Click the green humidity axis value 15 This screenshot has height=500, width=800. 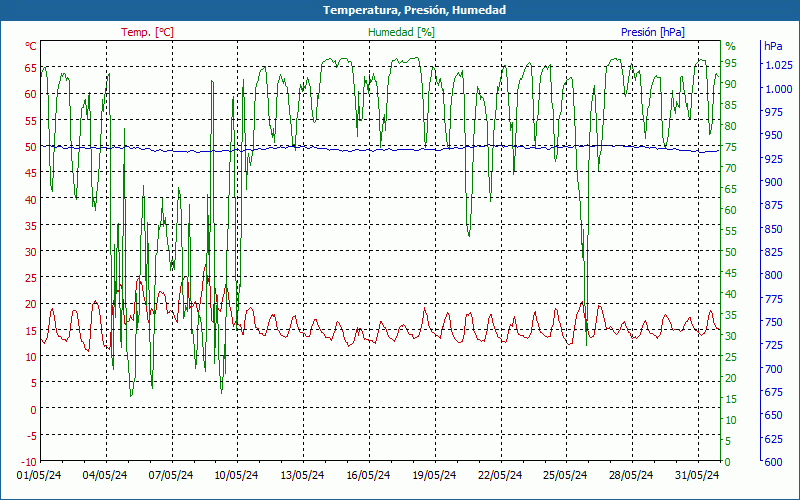point(731,399)
